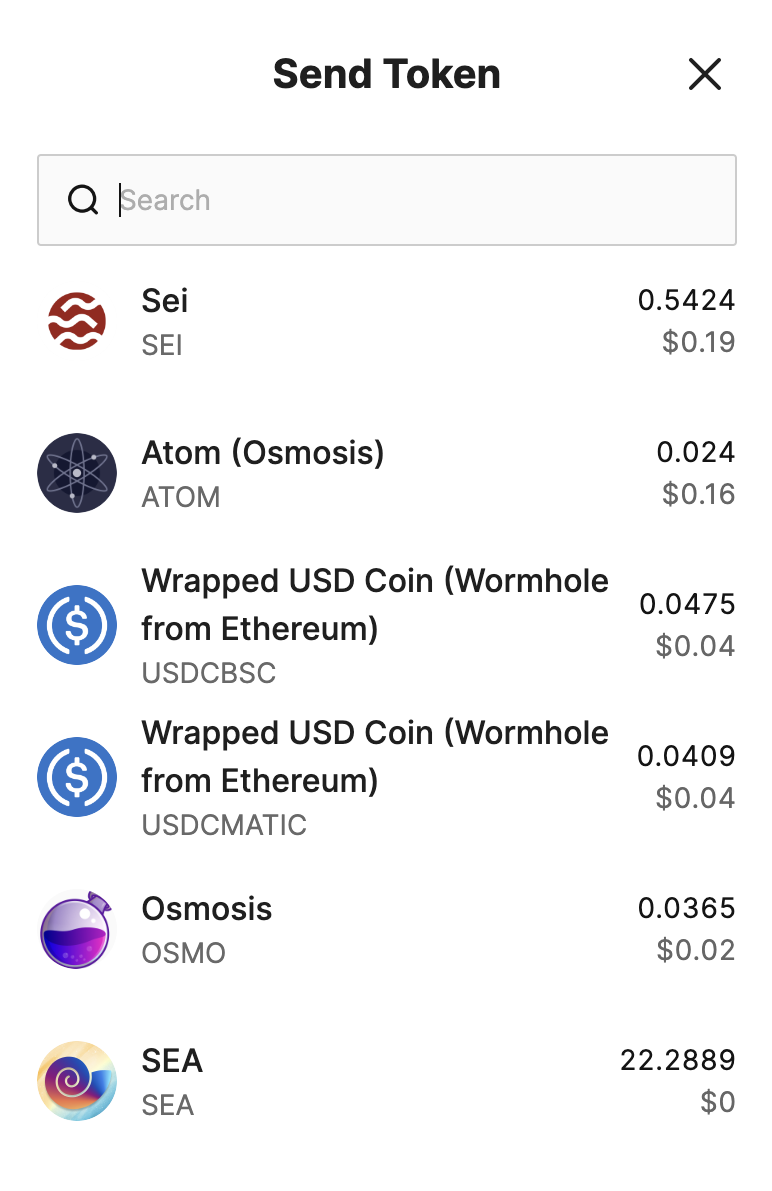Viewport: 772px width, 1191px height.
Task: Select the Atom (Osmosis) token icon
Action: pyautogui.click(x=77, y=472)
